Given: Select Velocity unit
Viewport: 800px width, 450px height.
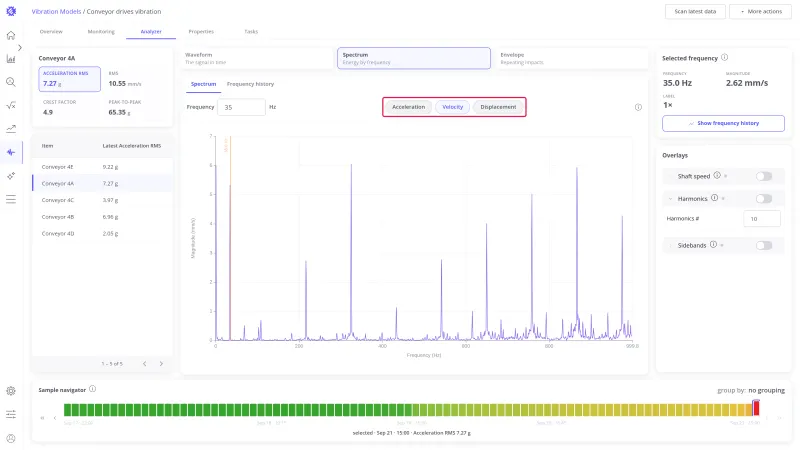Looking at the screenshot, I should pyautogui.click(x=453, y=107).
